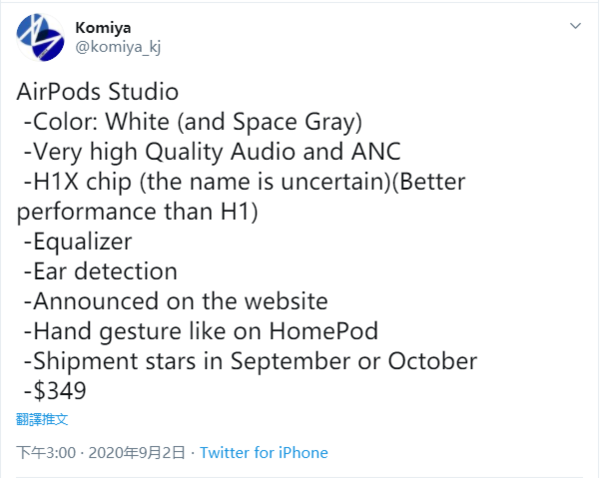Click the "Ear detection" line in tweet

pos(100,271)
